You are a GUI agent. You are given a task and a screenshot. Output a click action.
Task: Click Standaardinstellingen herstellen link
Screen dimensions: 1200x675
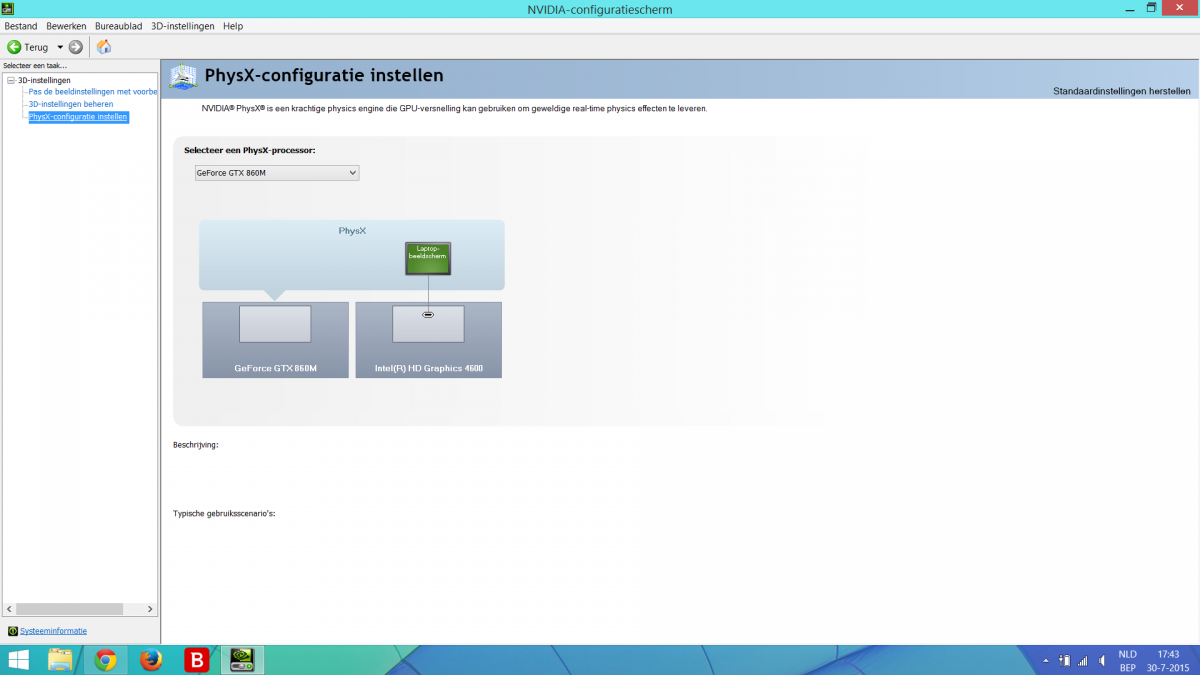[x=1121, y=91]
